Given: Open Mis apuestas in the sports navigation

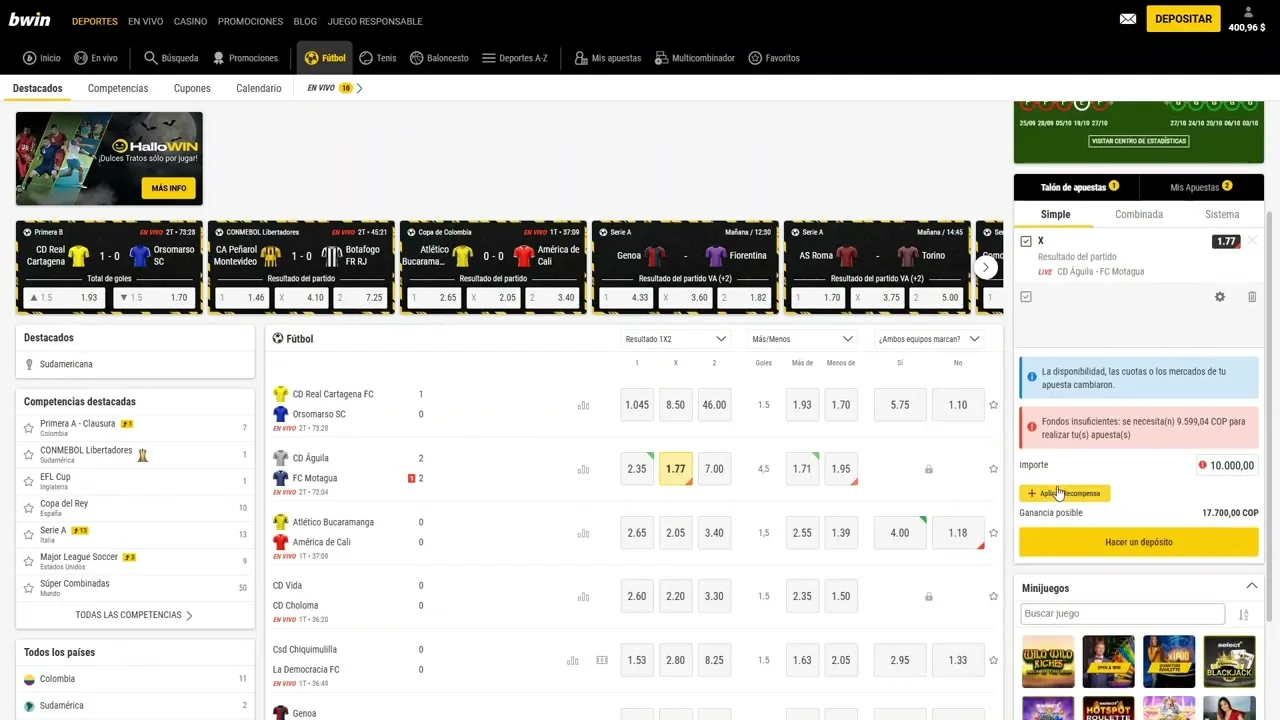Looking at the screenshot, I should point(608,58).
